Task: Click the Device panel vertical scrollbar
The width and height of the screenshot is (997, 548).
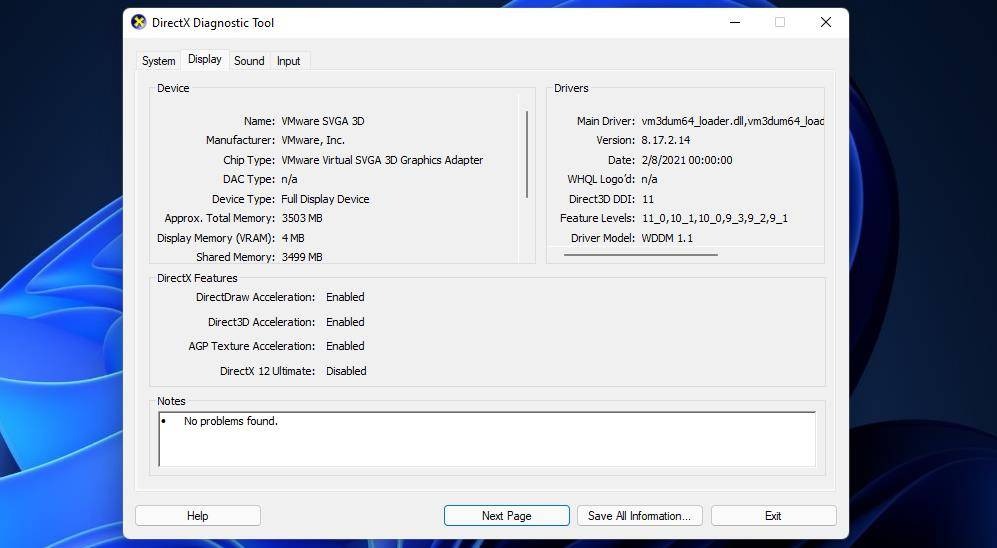Action: click(x=527, y=154)
